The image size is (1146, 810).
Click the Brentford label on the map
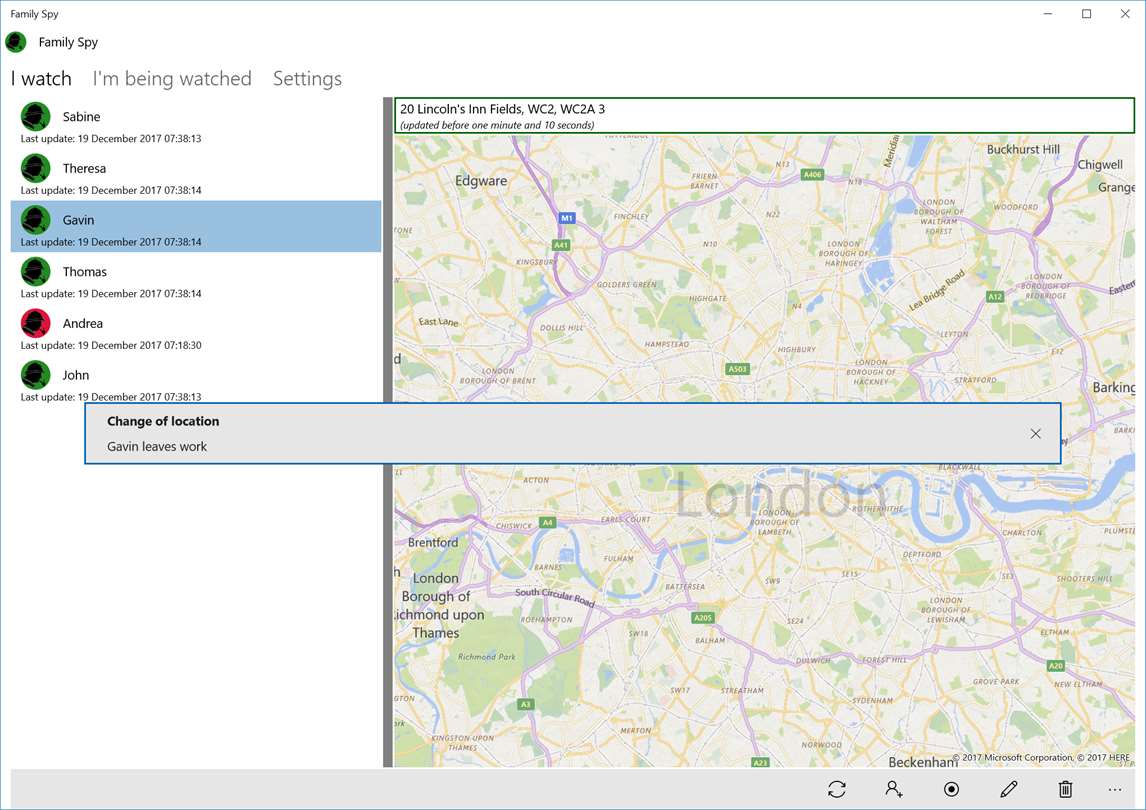click(433, 542)
